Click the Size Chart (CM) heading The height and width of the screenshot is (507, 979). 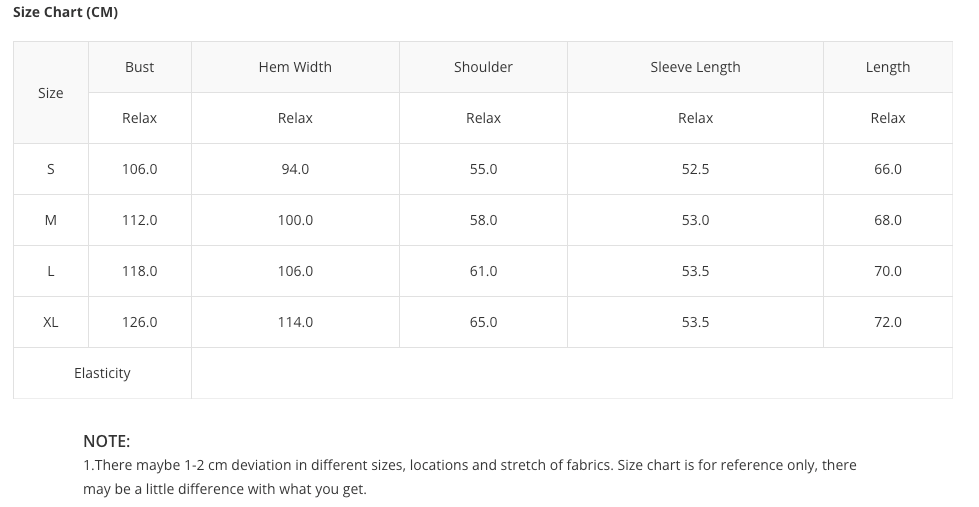point(65,12)
